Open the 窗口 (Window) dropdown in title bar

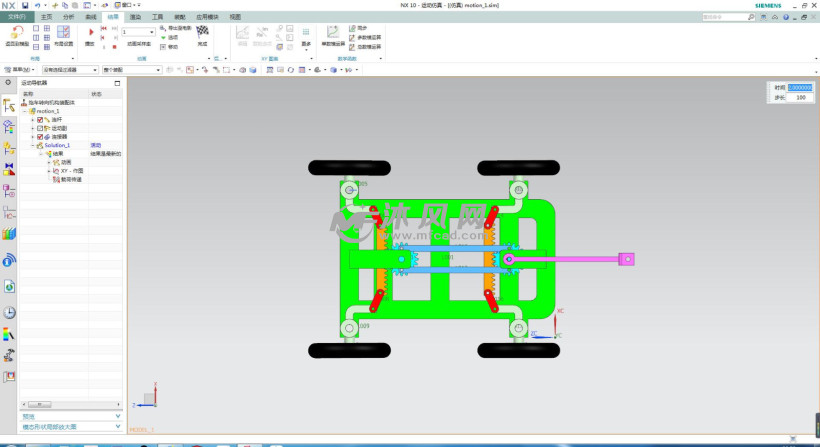tap(127, 5)
